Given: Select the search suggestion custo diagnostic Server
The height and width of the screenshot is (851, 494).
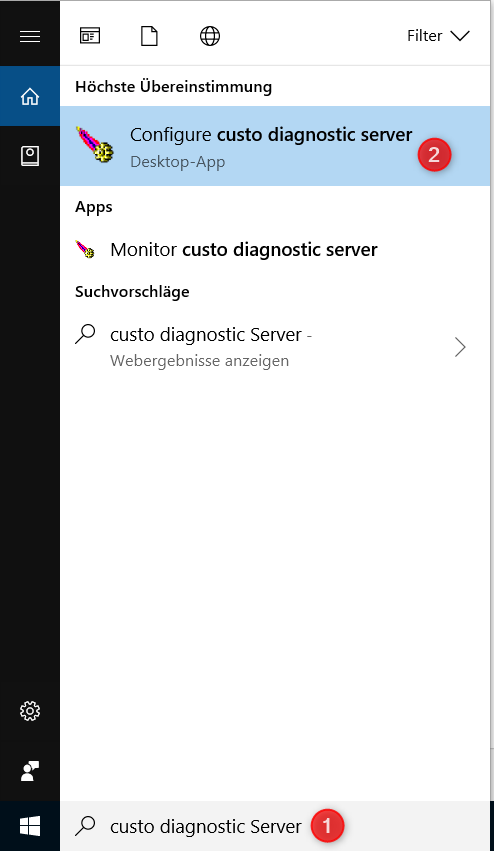Looking at the screenshot, I should (x=275, y=346).
